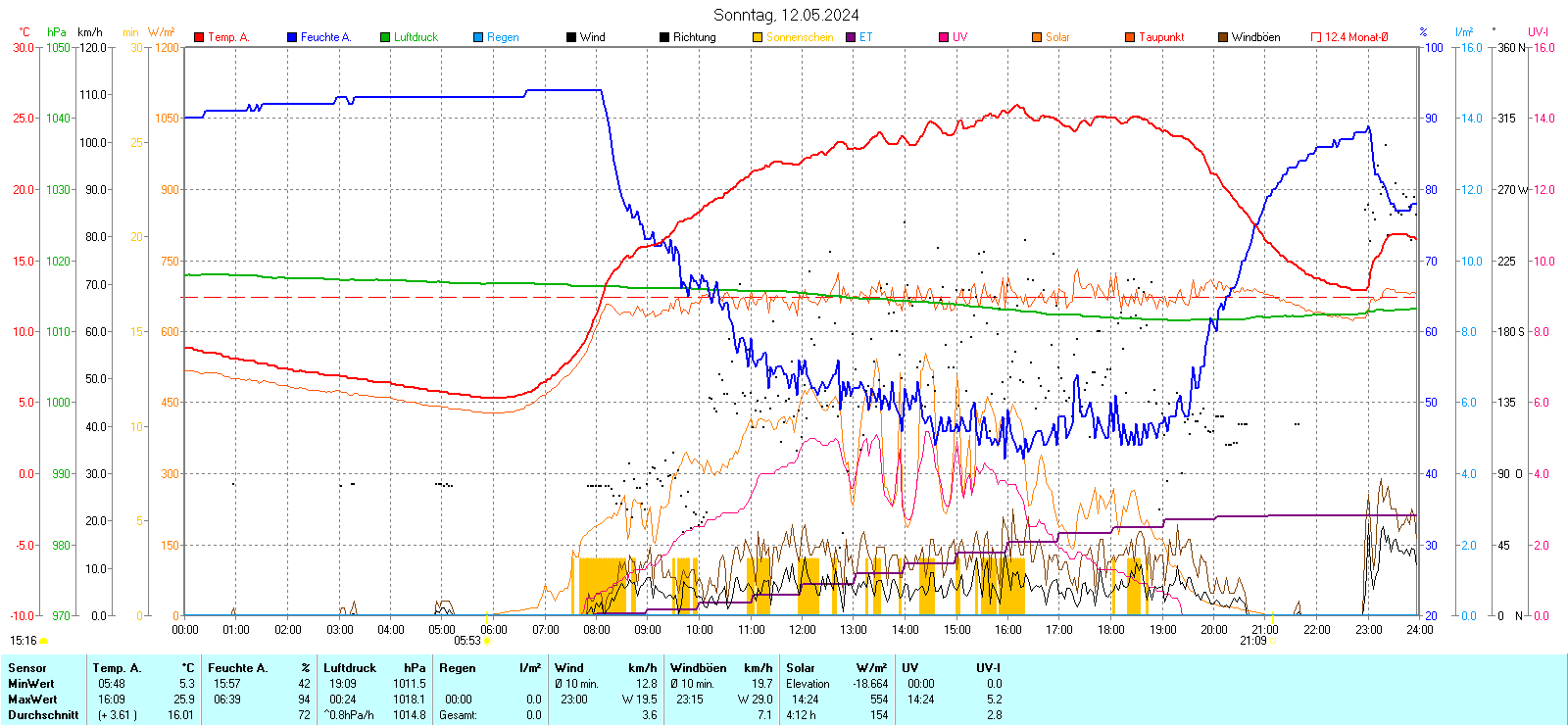
Task: Click the sun icon beside 15:16
Action: [x=44, y=641]
